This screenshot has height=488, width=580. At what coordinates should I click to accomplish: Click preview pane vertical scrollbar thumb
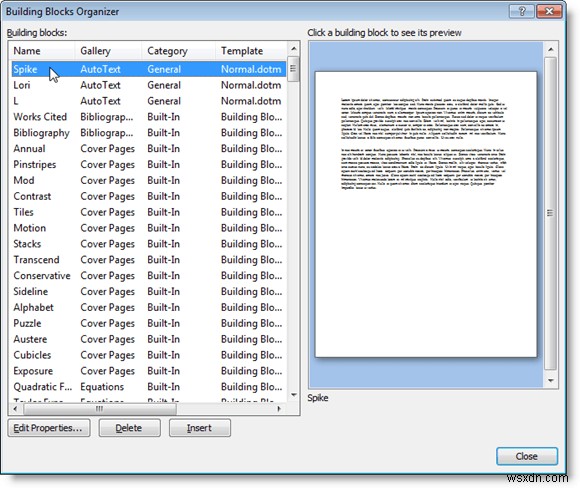pos(550,213)
